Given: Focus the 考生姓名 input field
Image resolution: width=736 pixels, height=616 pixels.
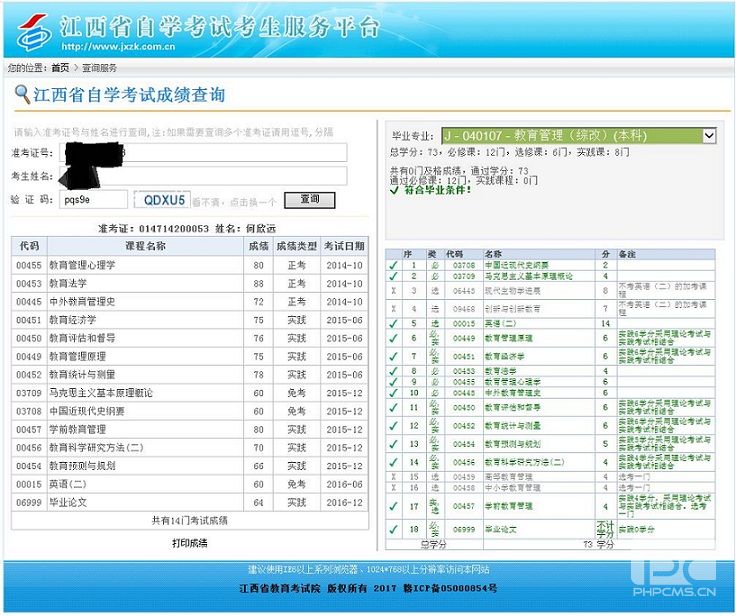Looking at the screenshot, I should point(203,176).
